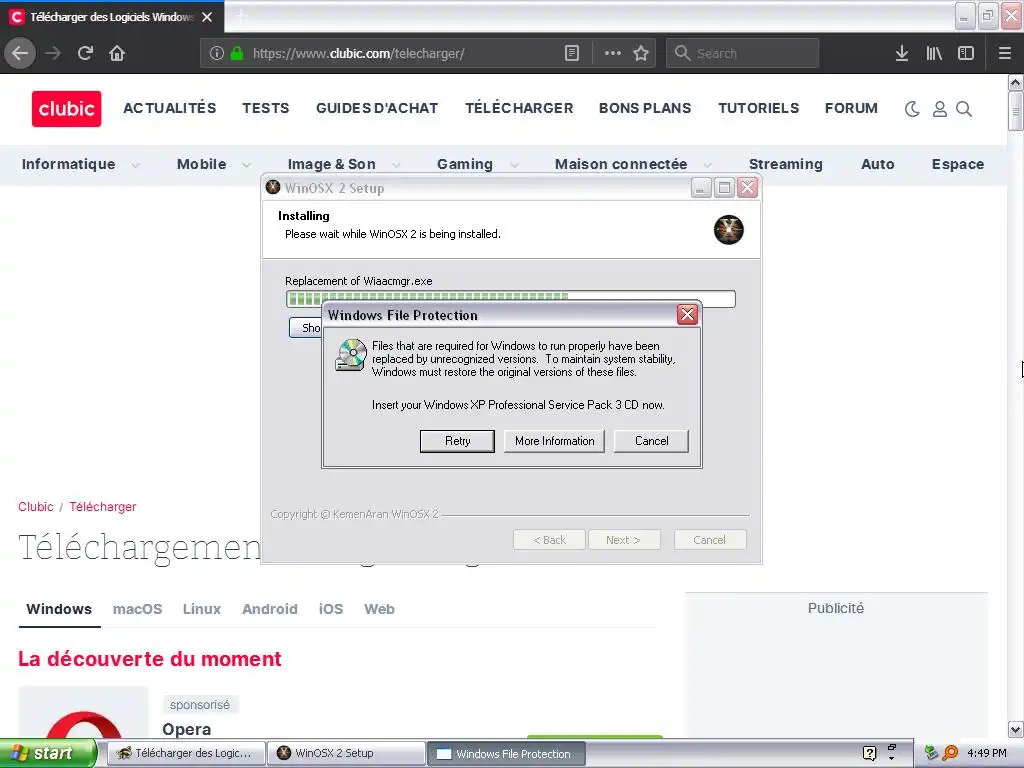Click the installer green progress bar
This screenshot has width=1024, height=768.
coord(511,299)
